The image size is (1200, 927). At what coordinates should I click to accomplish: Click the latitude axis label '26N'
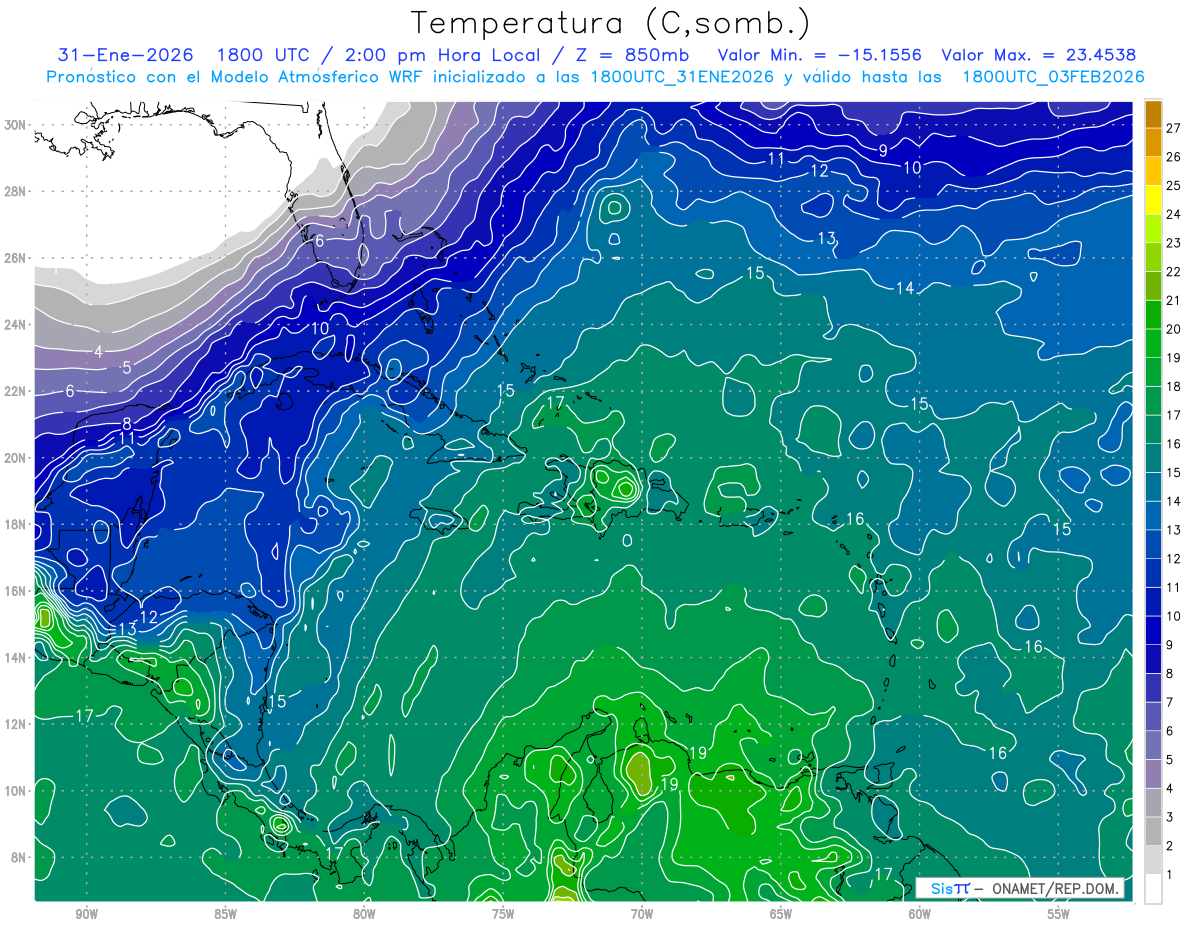pyautogui.click(x=16, y=258)
